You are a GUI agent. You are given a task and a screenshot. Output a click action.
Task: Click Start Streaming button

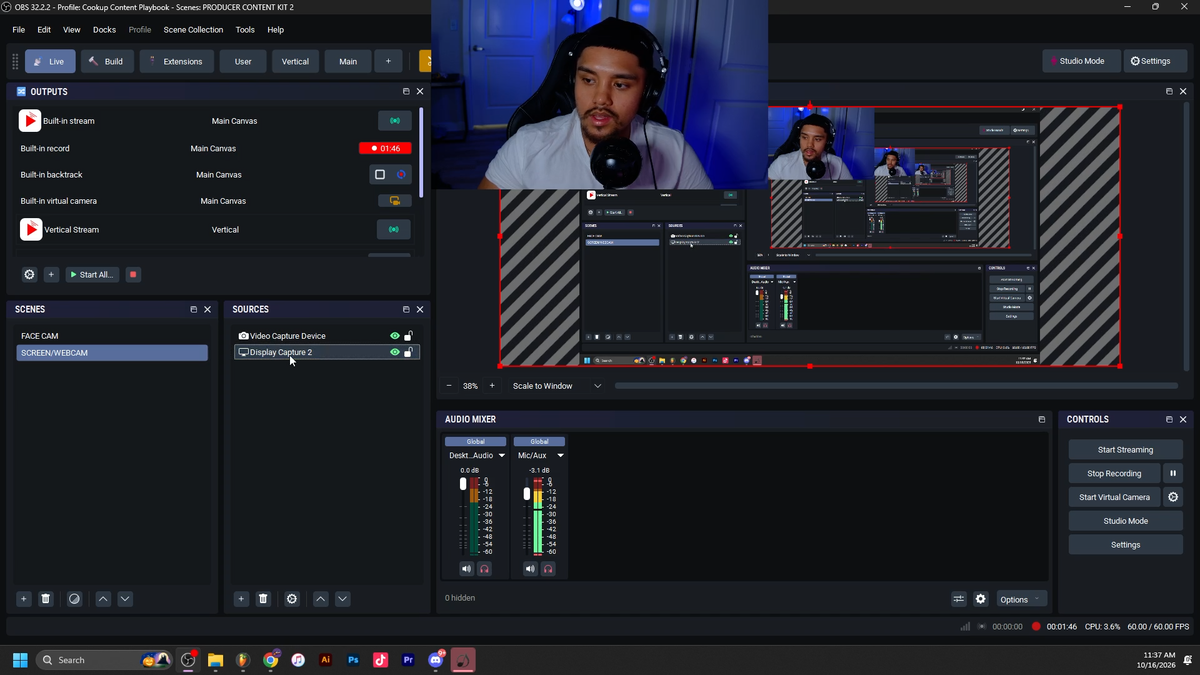[1125, 450]
